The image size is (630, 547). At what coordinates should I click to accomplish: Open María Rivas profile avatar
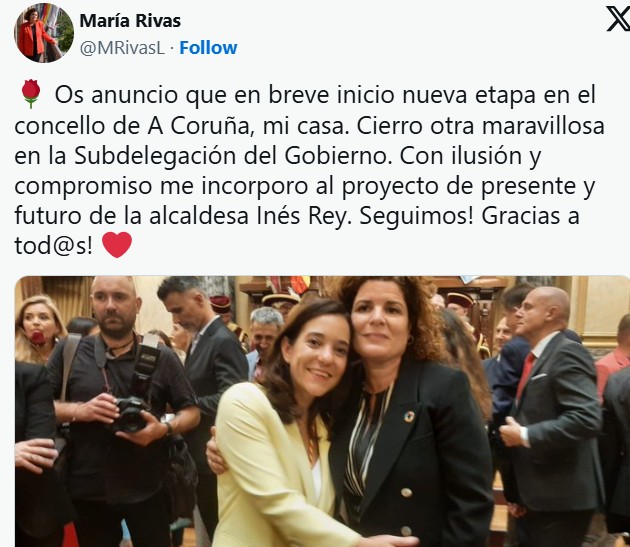(44, 33)
